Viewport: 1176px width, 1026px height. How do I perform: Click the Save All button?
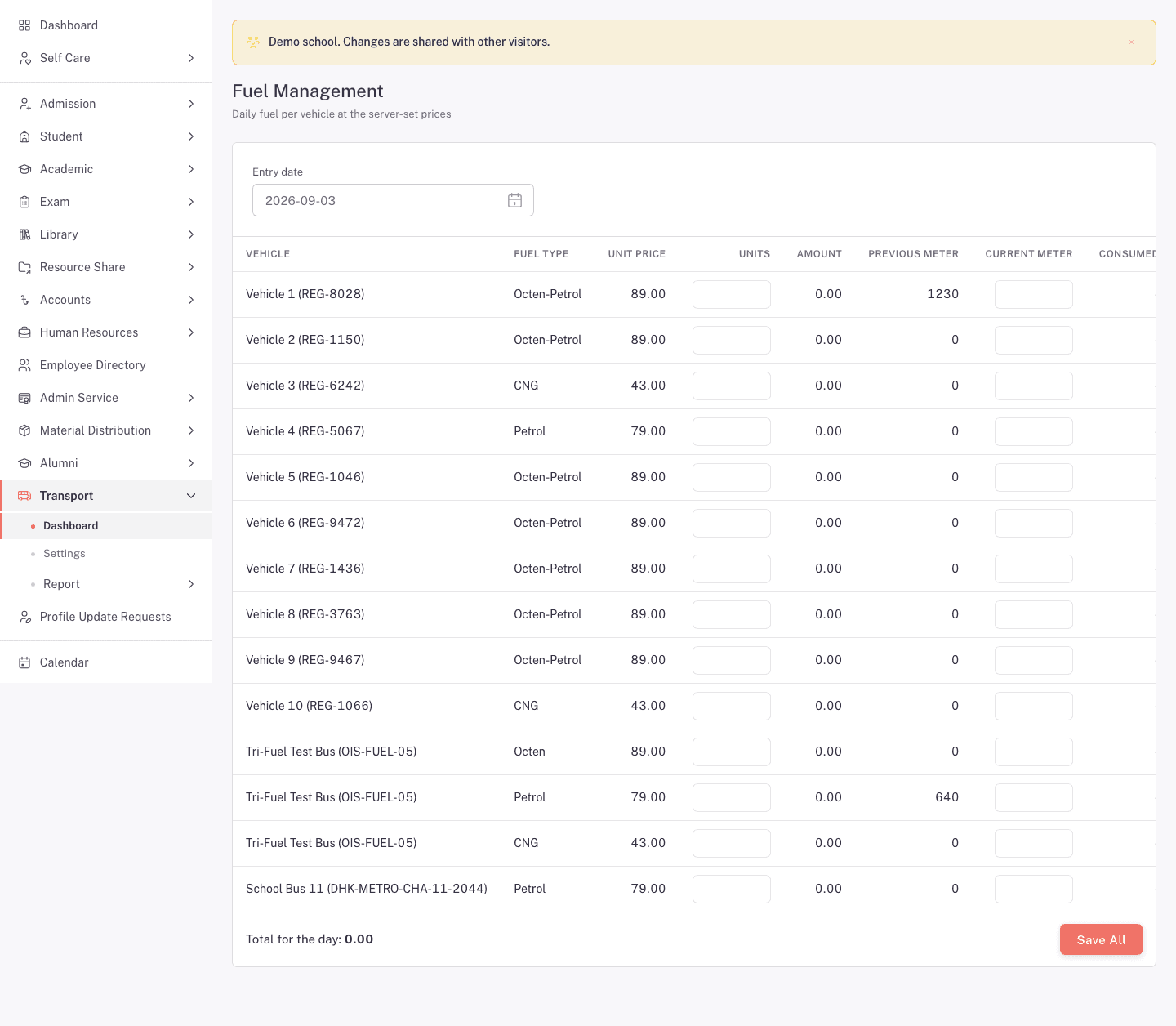[1101, 939]
